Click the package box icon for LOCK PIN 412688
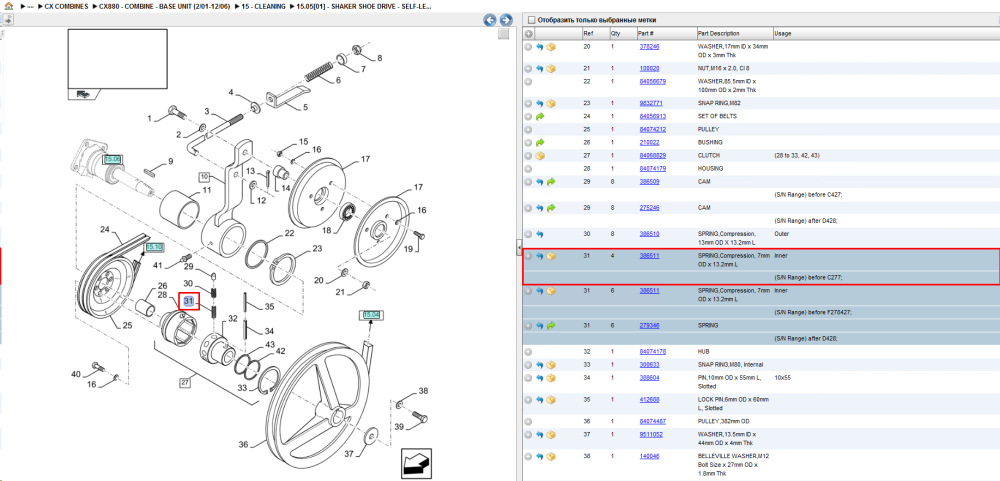1000x481 pixels. pyautogui.click(x=550, y=400)
